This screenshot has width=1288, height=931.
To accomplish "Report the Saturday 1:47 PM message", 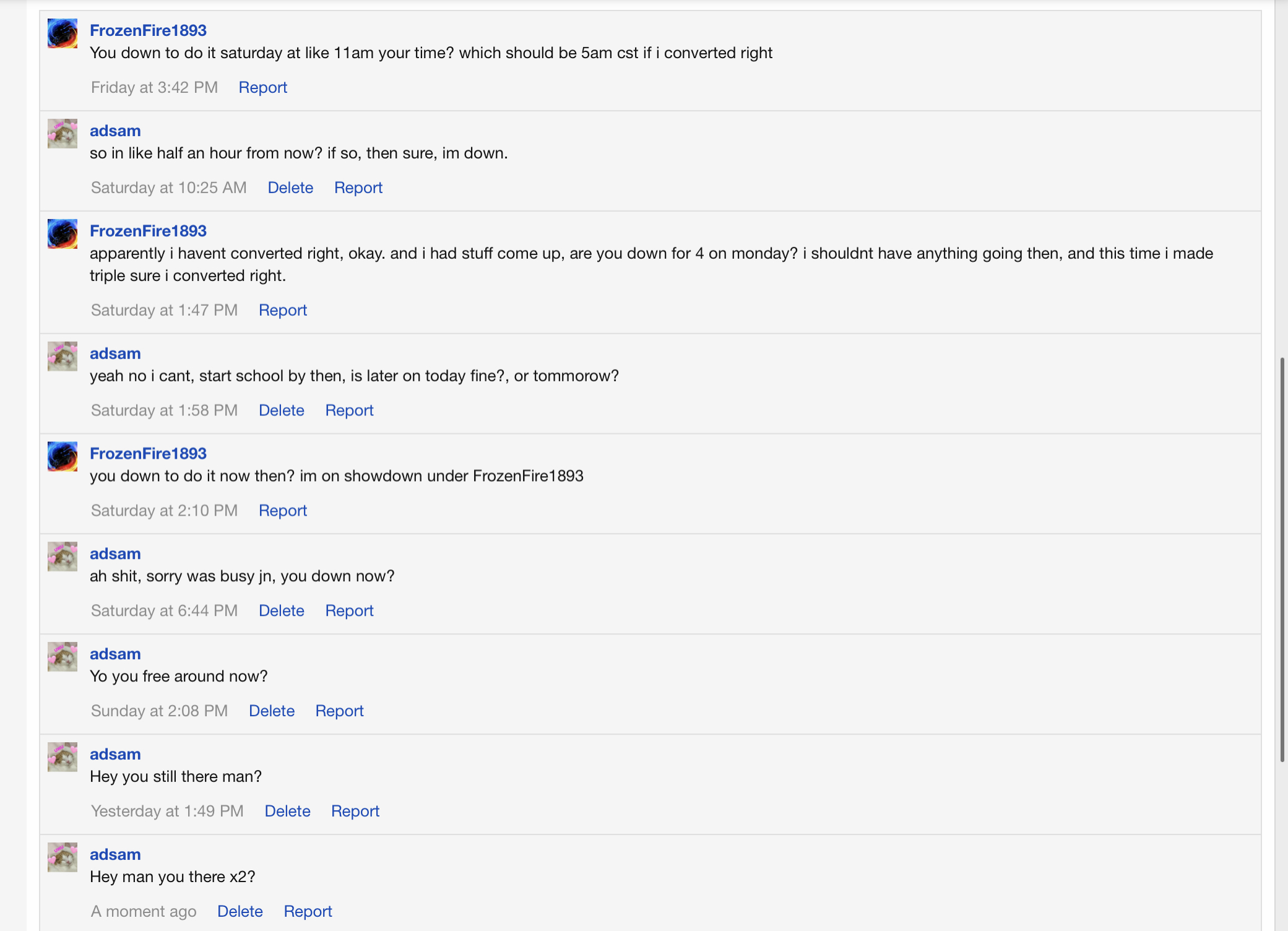I will [x=283, y=310].
